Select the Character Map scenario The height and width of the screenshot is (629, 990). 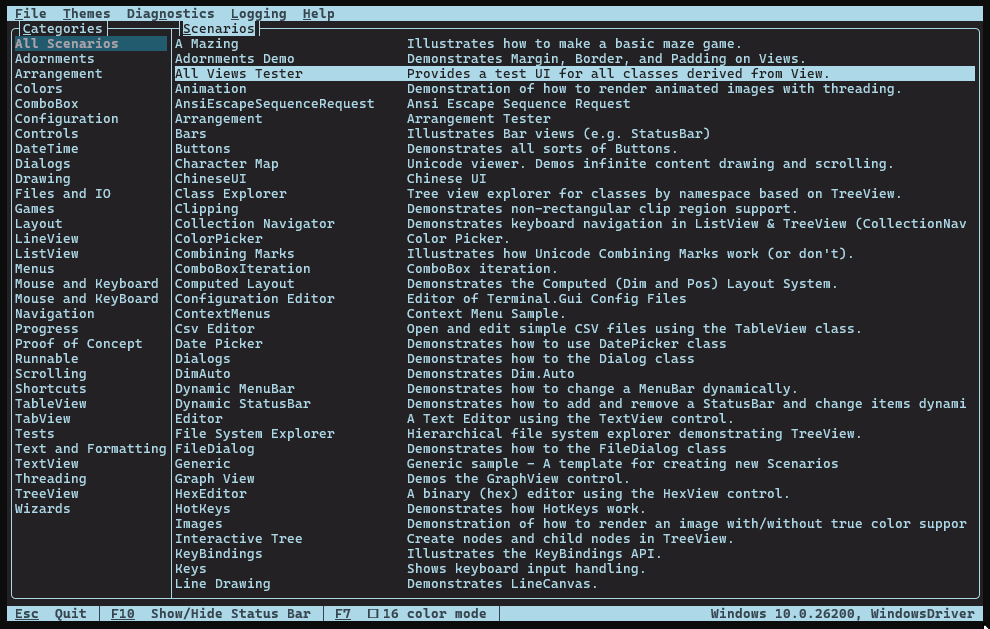(x=226, y=164)
